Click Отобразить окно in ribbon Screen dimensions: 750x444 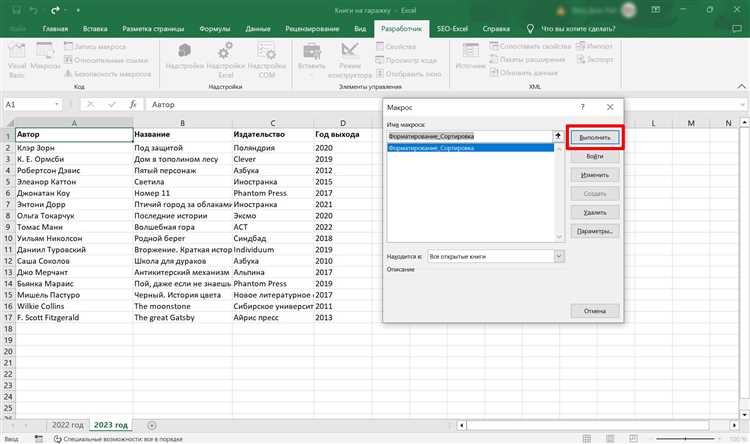tap(408, 74)
